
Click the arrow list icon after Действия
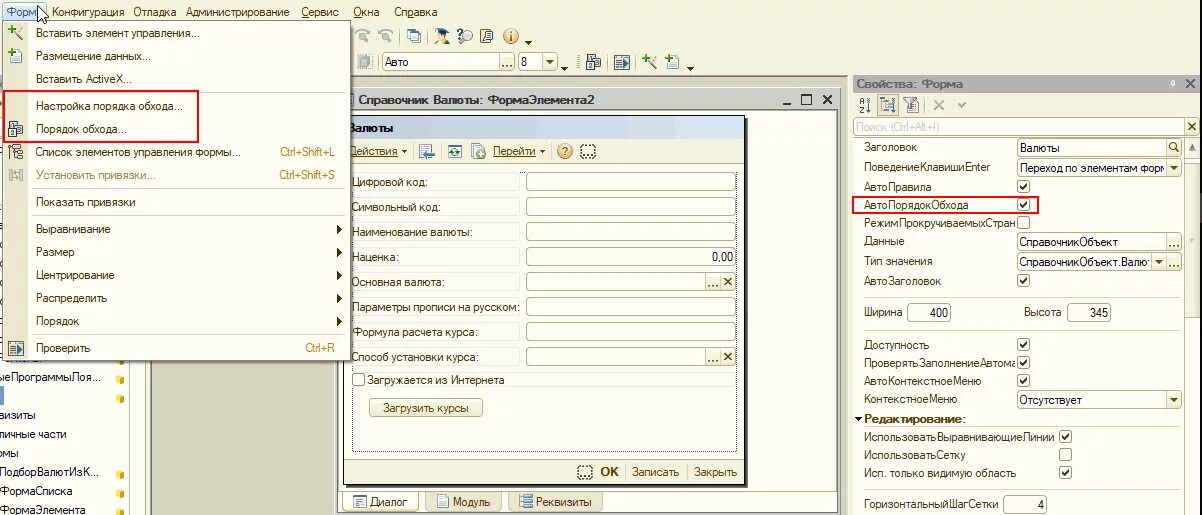pyautogui.click(x=427, y=151)
